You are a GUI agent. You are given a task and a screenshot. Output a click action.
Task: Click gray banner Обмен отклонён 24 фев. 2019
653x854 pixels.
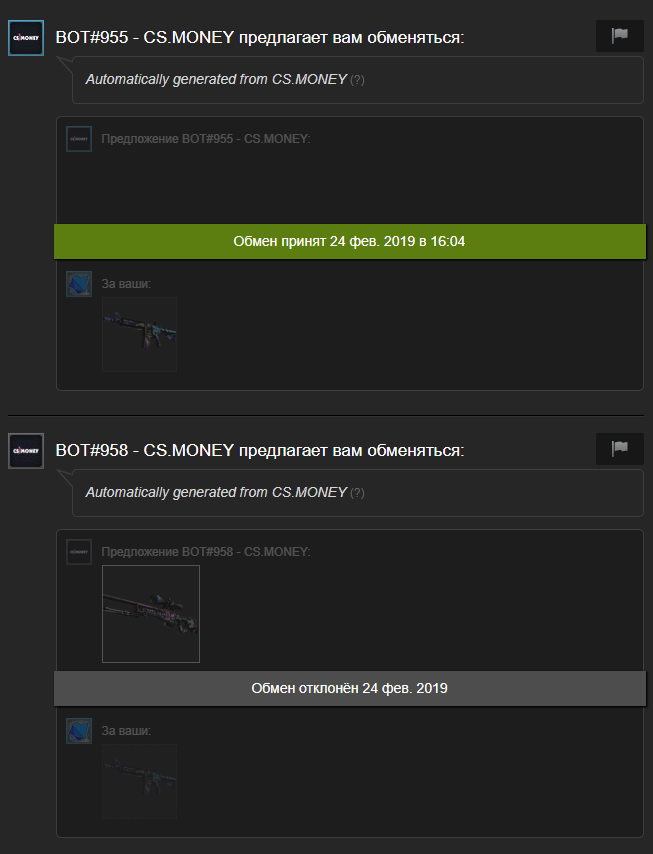[x=350, y=688]
